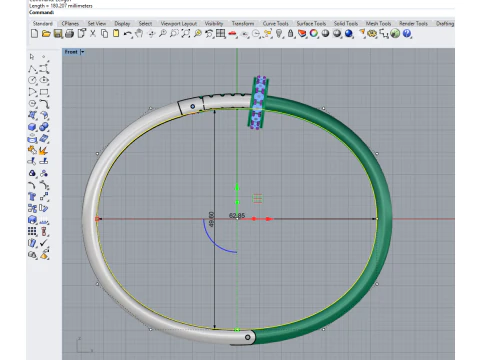Switch to the Standard toolbar tab
The image size is (480, 360).
tap(43, 24)
